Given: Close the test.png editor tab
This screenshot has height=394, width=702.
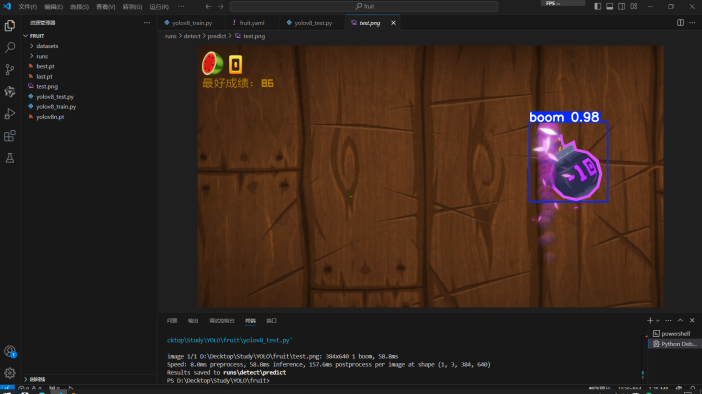Looking at the screenshot, I should point(393,23).
